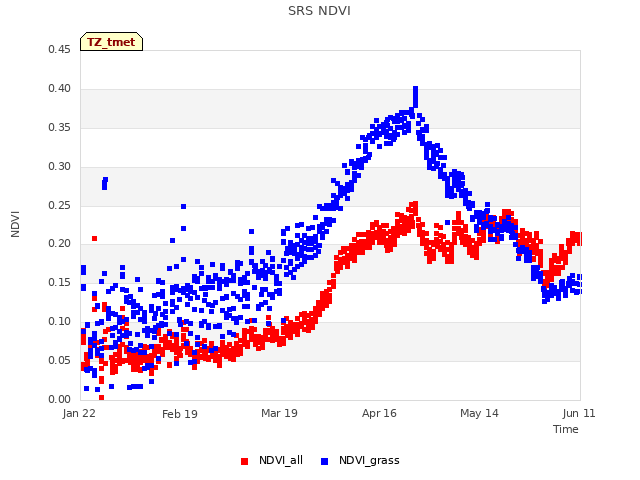Click the 0.00 y-axis tick label
The width and height of the screenshot is (640, 480).
click(59, 399)
